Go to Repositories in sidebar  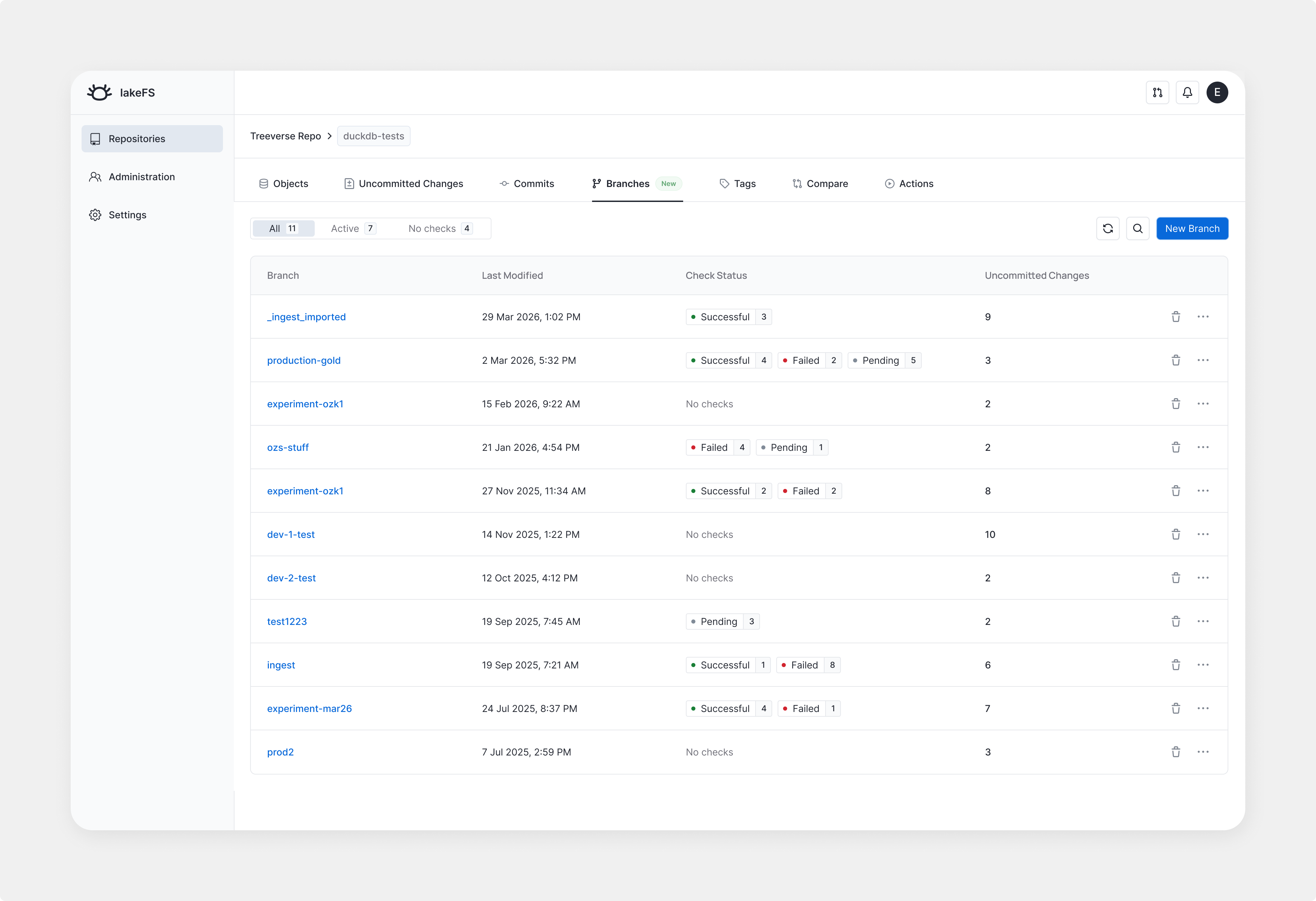tap(152, 139)
